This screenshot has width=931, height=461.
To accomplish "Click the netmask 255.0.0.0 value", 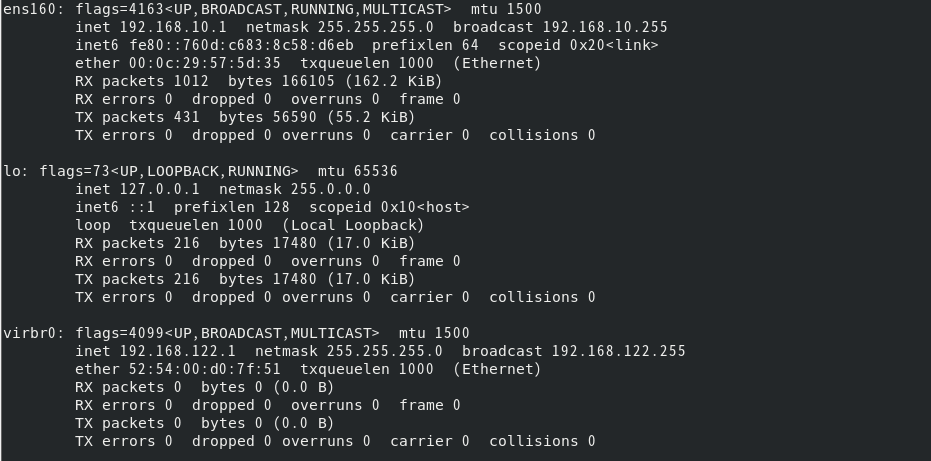I will 331,189.
